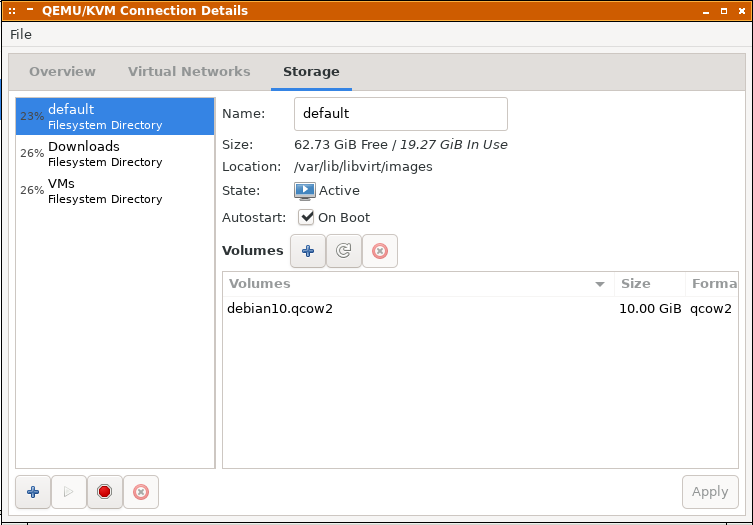Sort by the Volumes column header
Viewport: 753px width, 525px height.
(x=418, y=284)
